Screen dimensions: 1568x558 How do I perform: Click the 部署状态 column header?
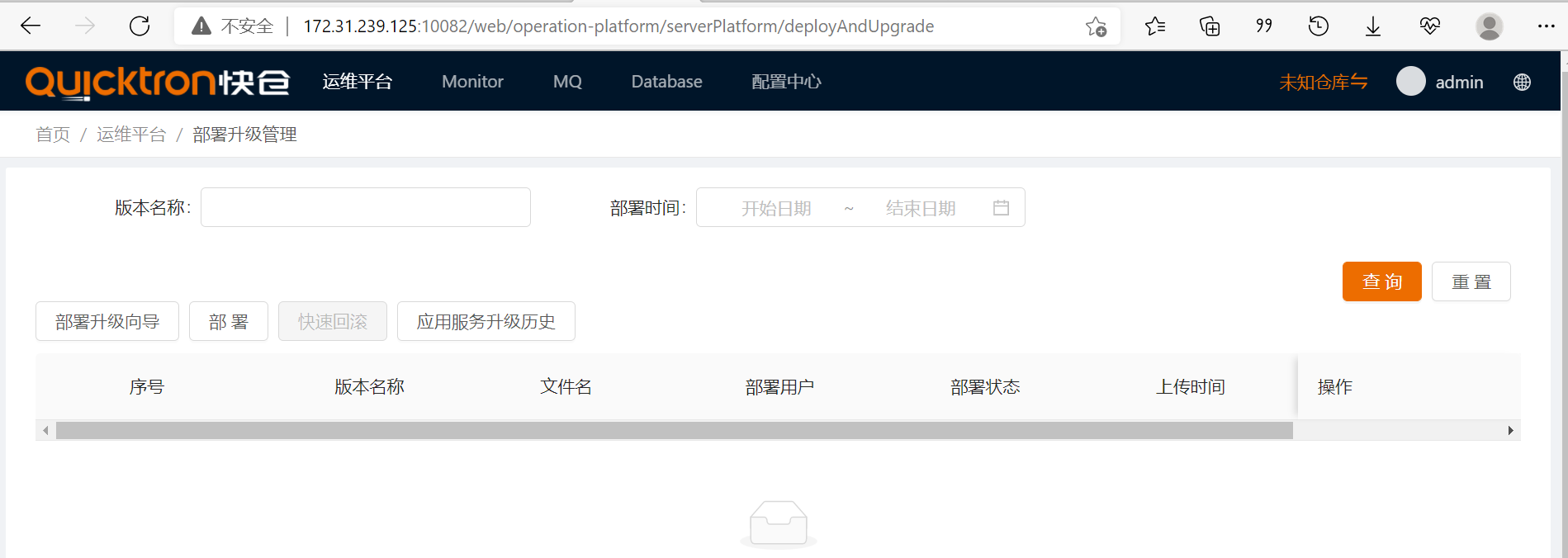985,386
